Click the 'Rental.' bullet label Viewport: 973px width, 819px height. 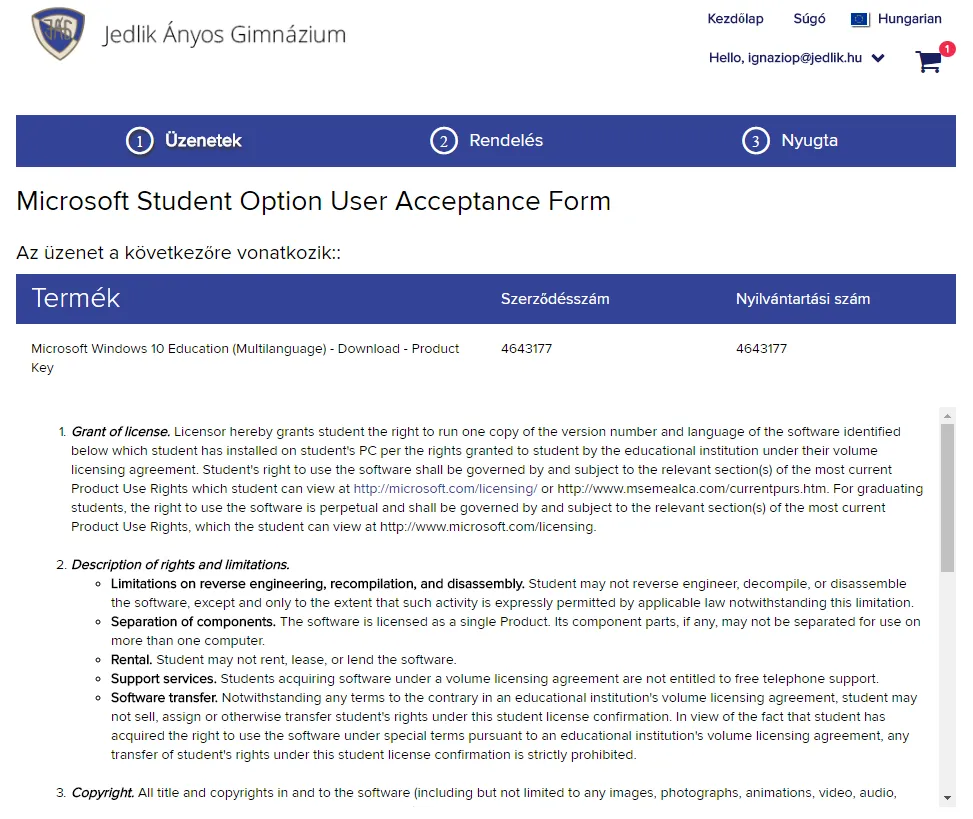[x=132, y=660]
